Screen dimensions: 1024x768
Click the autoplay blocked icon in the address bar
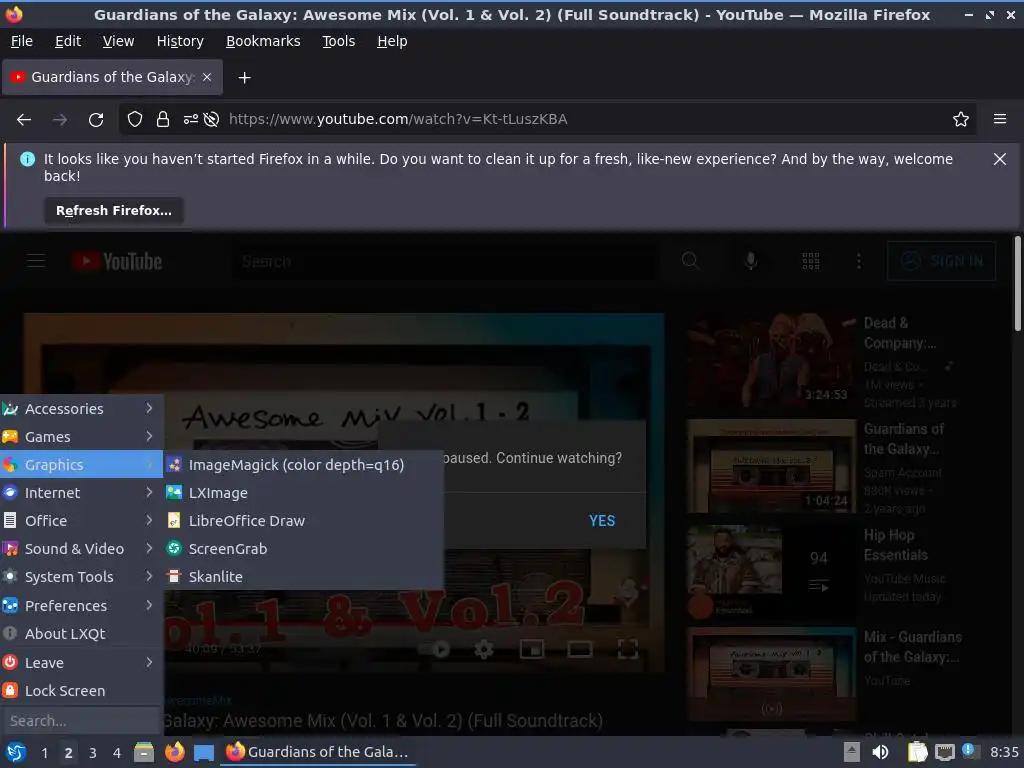[211, 120]
